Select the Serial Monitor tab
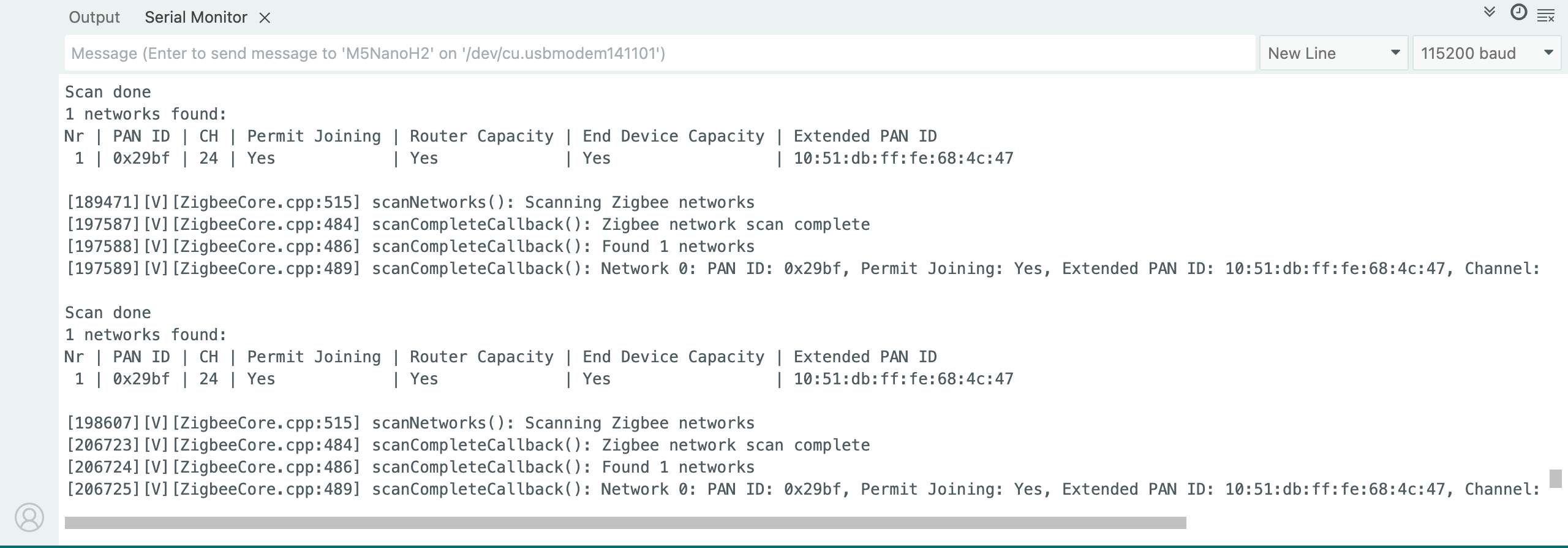Viewport: 1568px width, 548px height. tap(195, 17)
